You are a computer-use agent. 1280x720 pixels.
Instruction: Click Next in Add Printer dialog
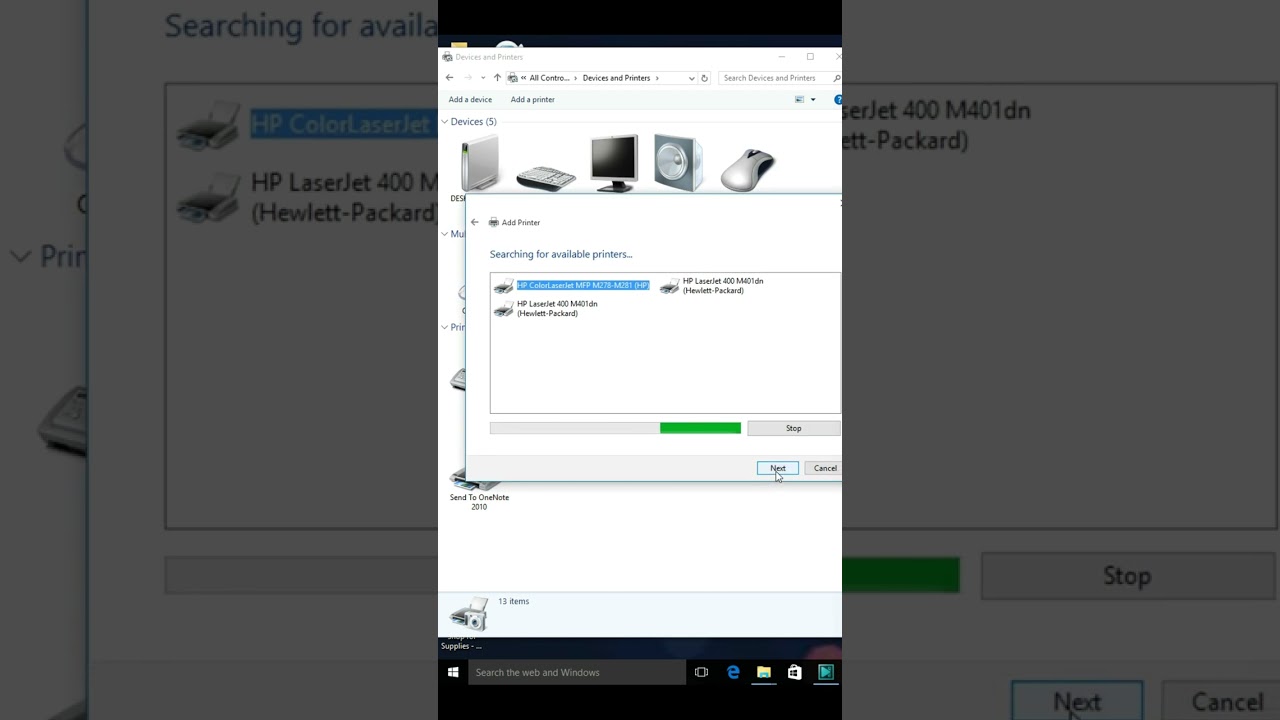point(778,468)
